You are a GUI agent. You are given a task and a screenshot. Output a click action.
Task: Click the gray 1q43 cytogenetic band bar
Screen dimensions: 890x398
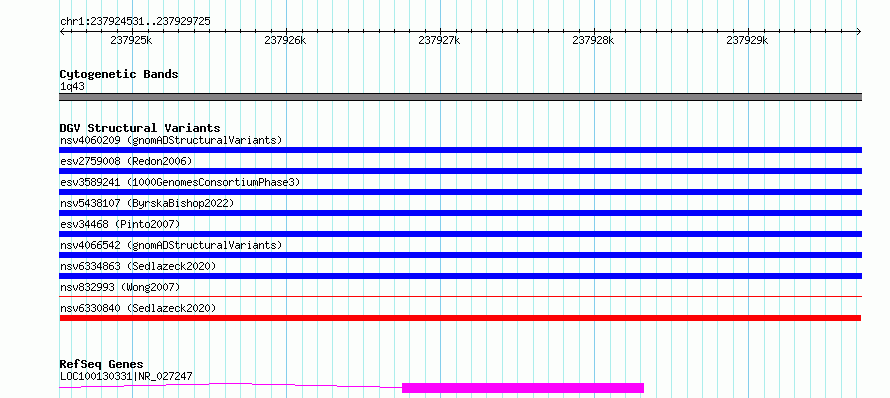point(460,97)
